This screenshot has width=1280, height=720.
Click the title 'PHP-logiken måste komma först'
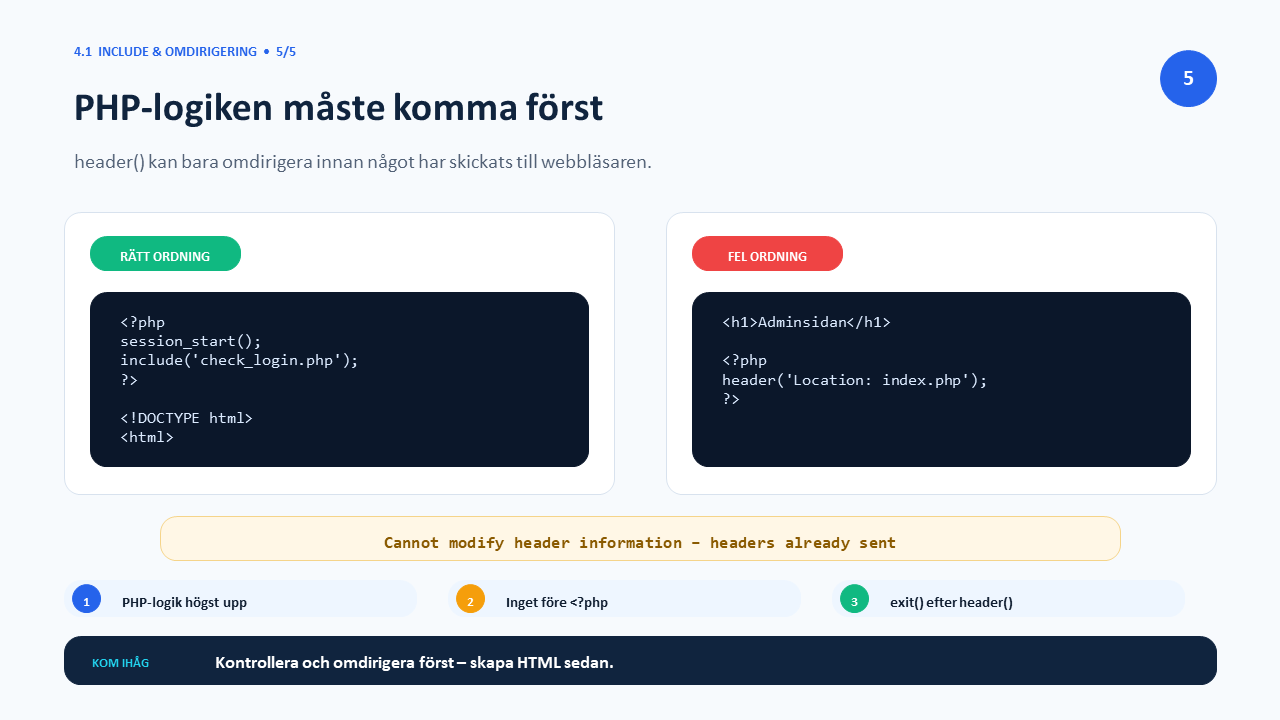[x=338, y=108]
